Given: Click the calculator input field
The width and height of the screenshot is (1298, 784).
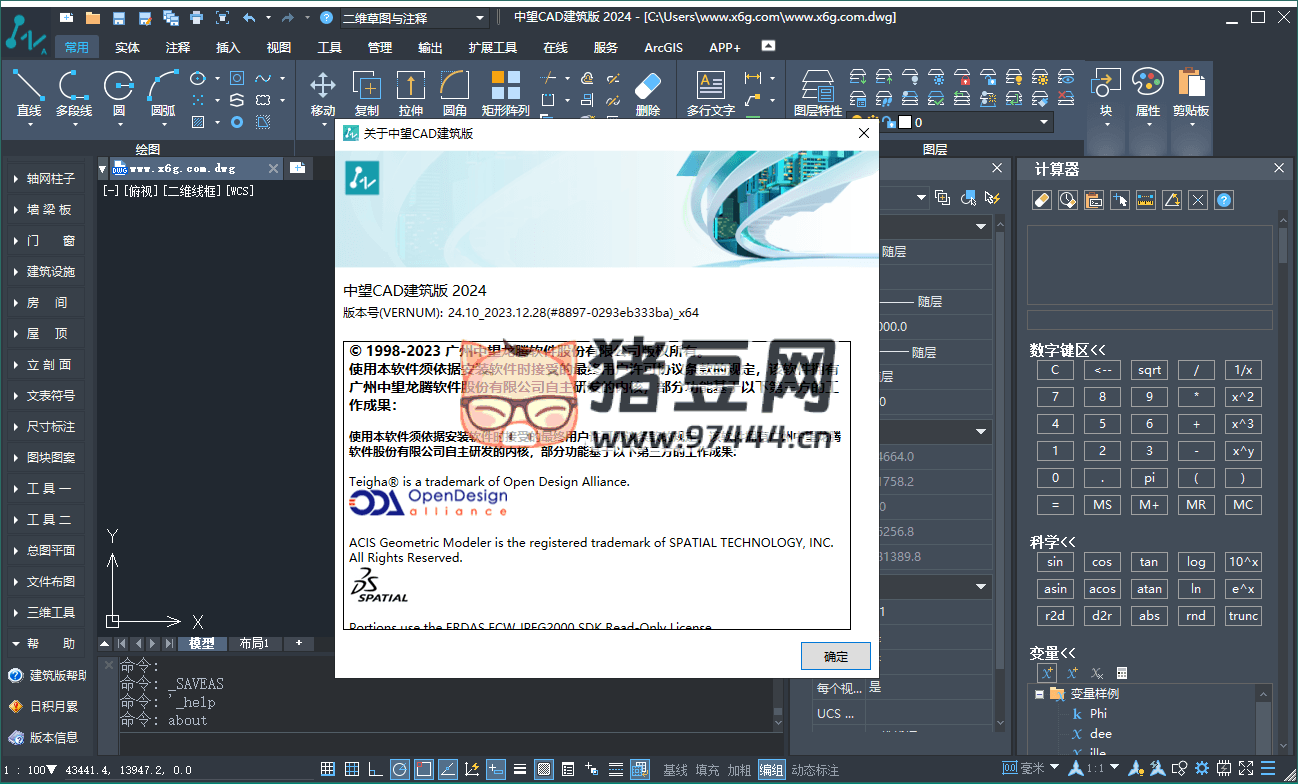Looking at the screenshot, I should point(1149,320).
